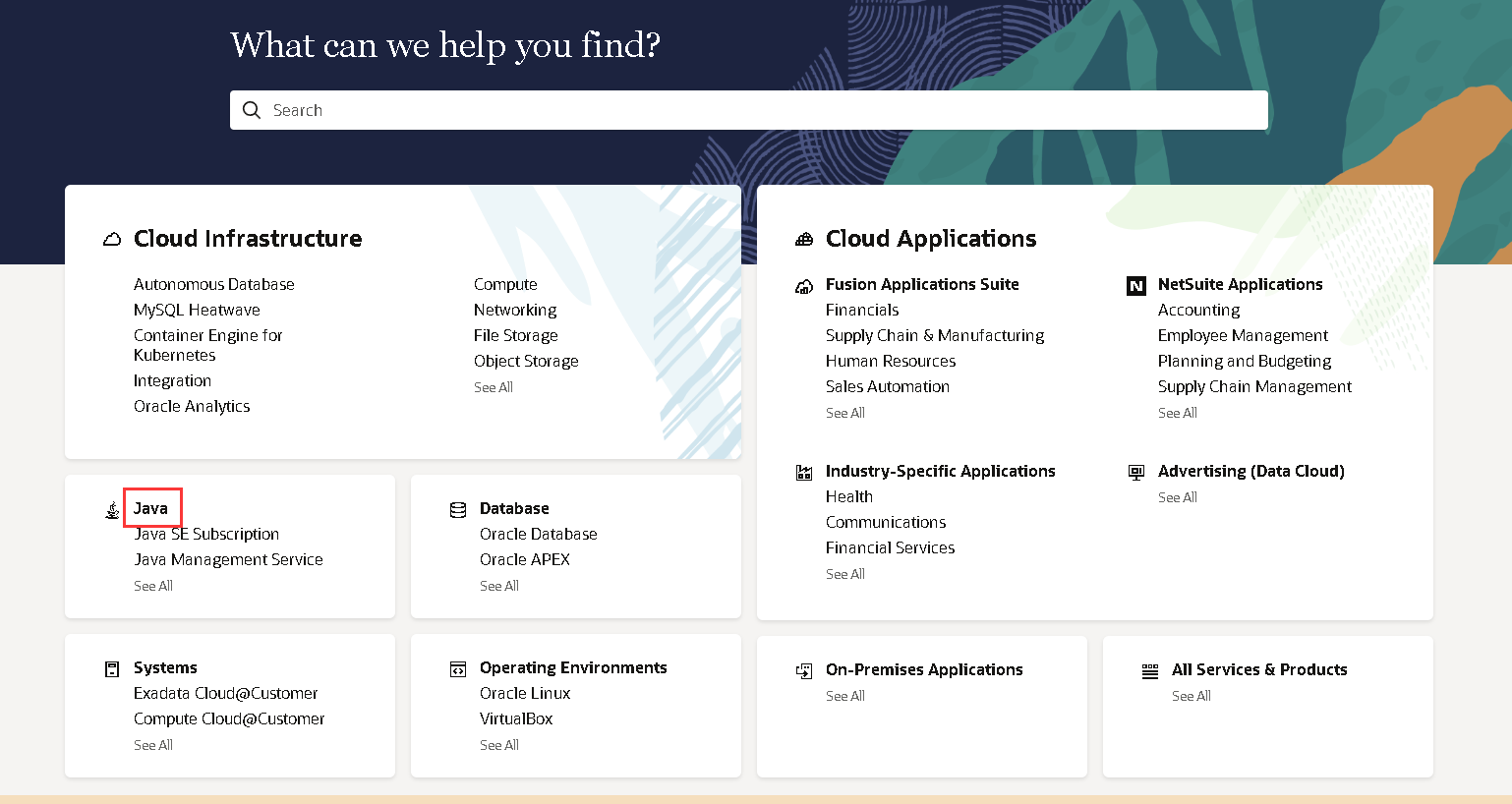Viewport: 1512px width, 804px height.
Task: Click the Java coffee cup icon
Action: (x=112, y=509)
